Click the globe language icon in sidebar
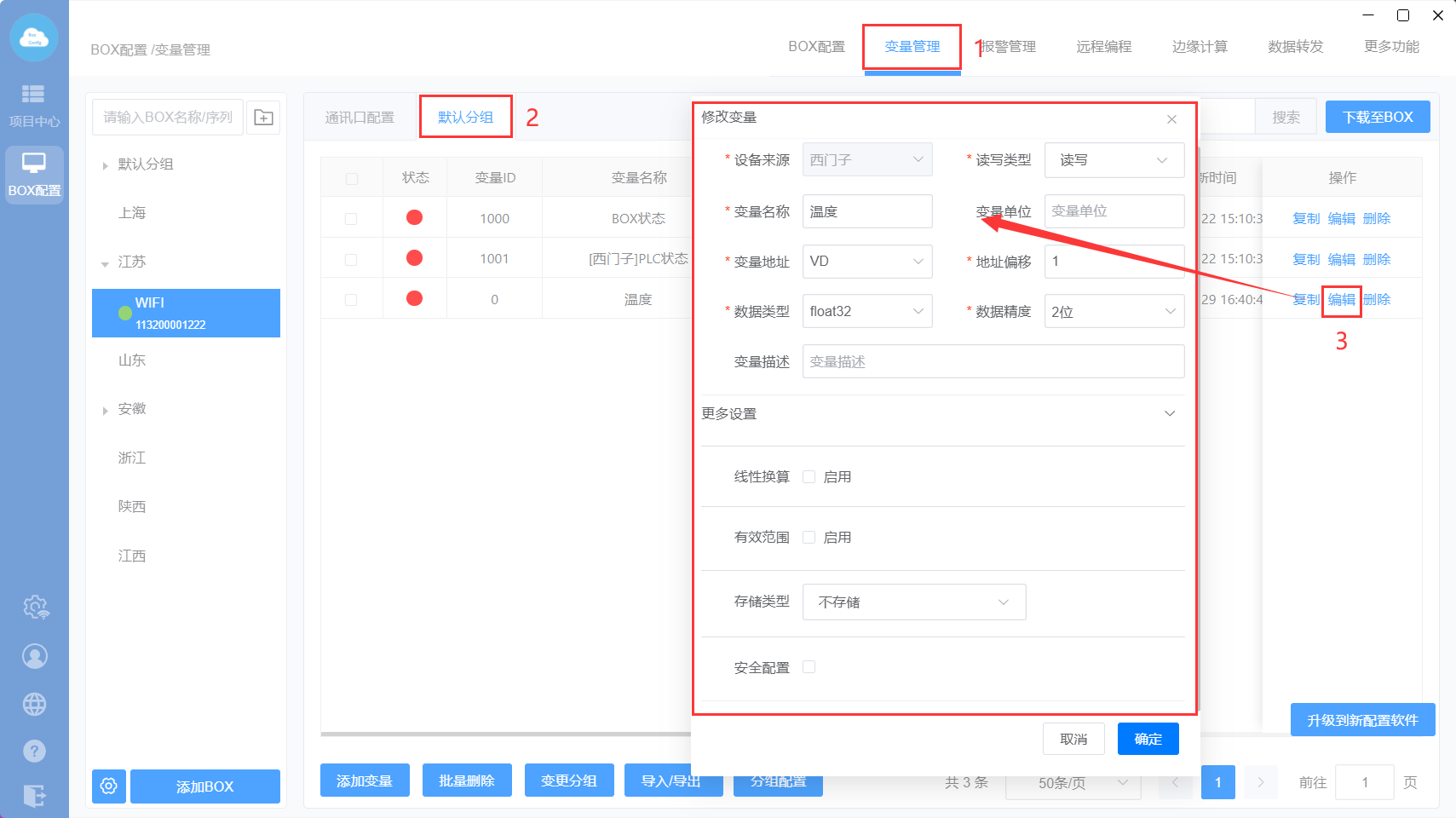Image resolution: width=1456 pixels, height=818 pixels. (x=35, y=704)
